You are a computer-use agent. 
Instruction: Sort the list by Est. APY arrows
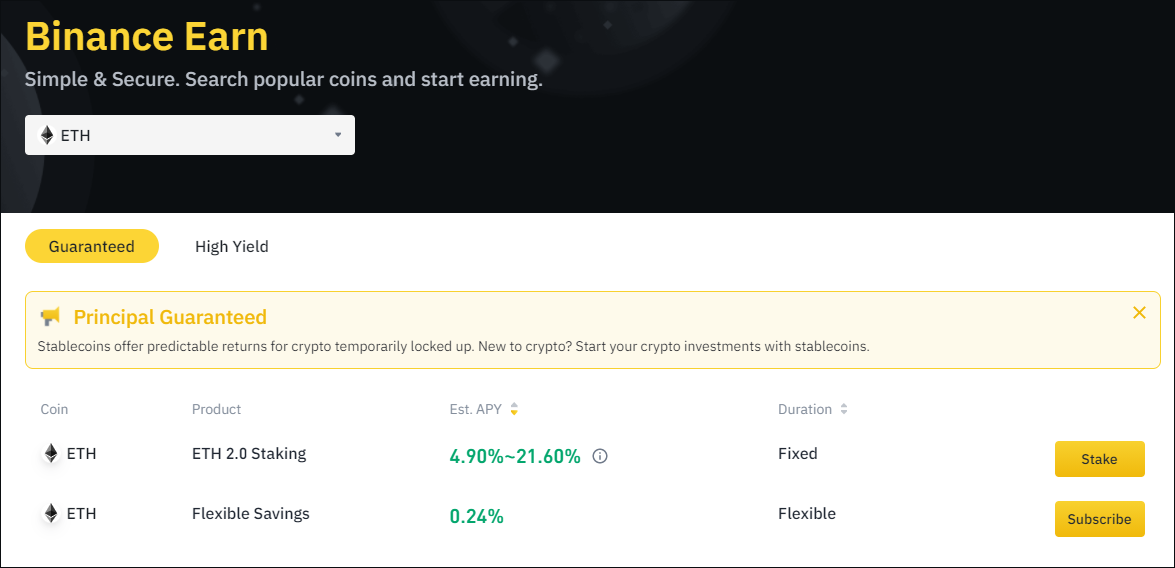click(514, 409)
